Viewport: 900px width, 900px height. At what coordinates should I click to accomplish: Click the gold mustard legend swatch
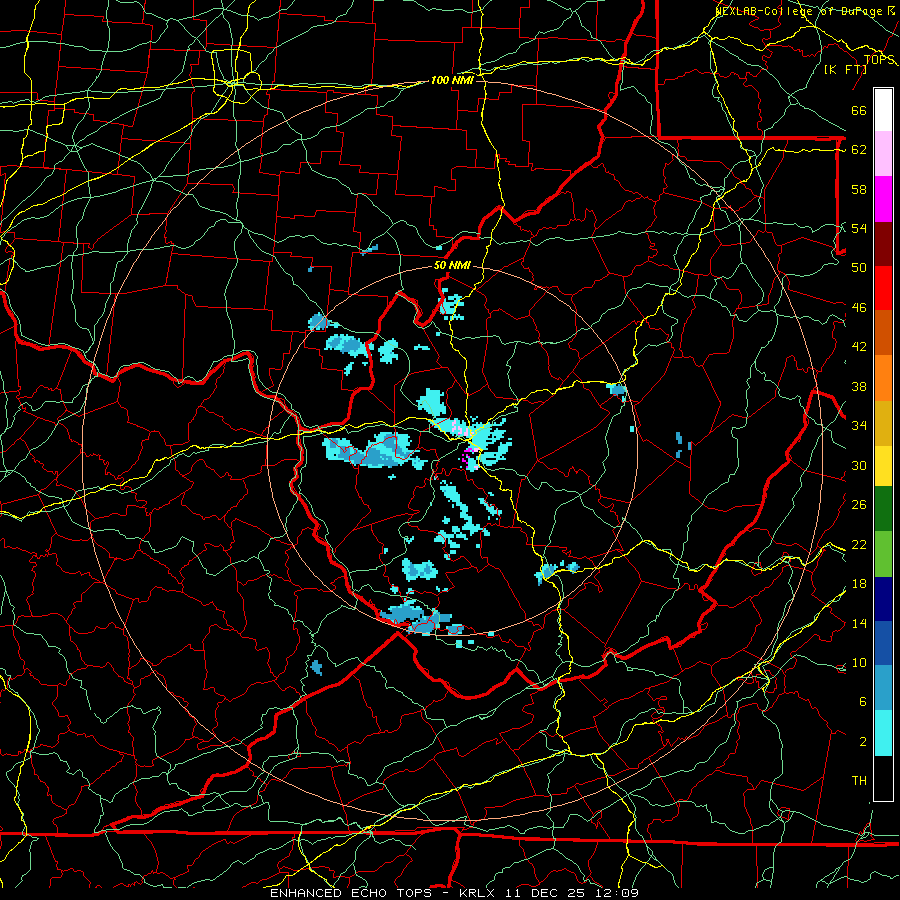coord(883,422)
